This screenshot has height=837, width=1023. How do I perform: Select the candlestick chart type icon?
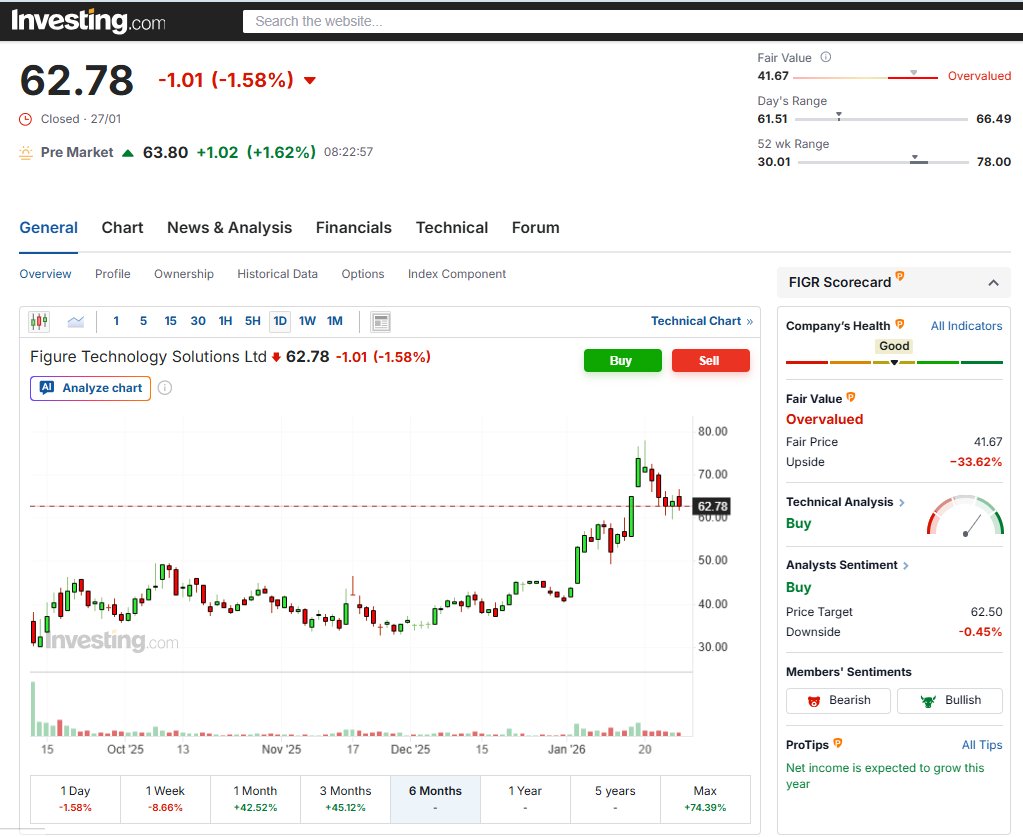(x=39, y=322)
